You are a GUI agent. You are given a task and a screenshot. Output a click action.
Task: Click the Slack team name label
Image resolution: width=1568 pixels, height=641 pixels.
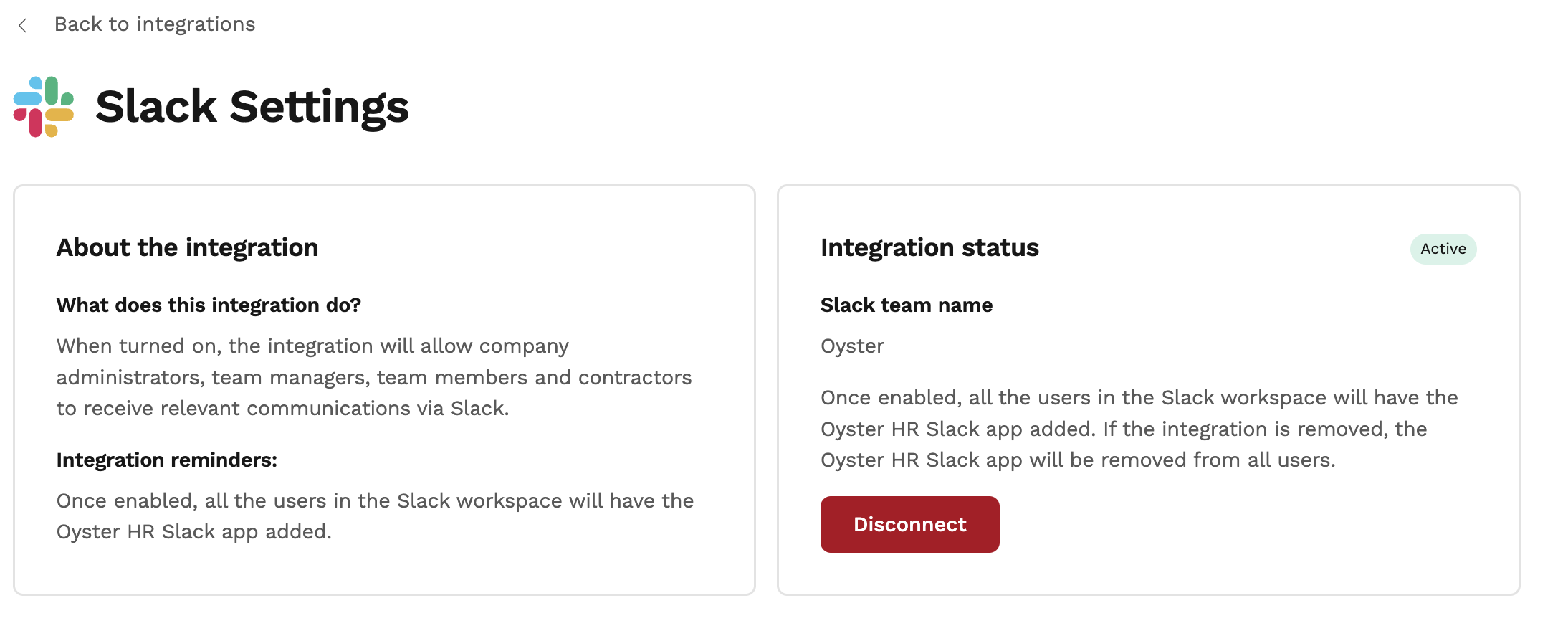[x=907, y=305]
